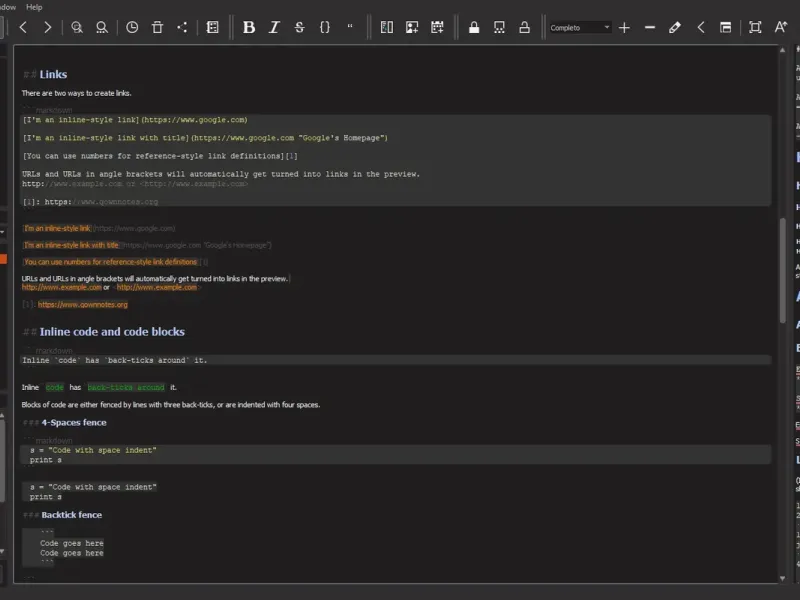Click the share note icon

click(182, 27)
